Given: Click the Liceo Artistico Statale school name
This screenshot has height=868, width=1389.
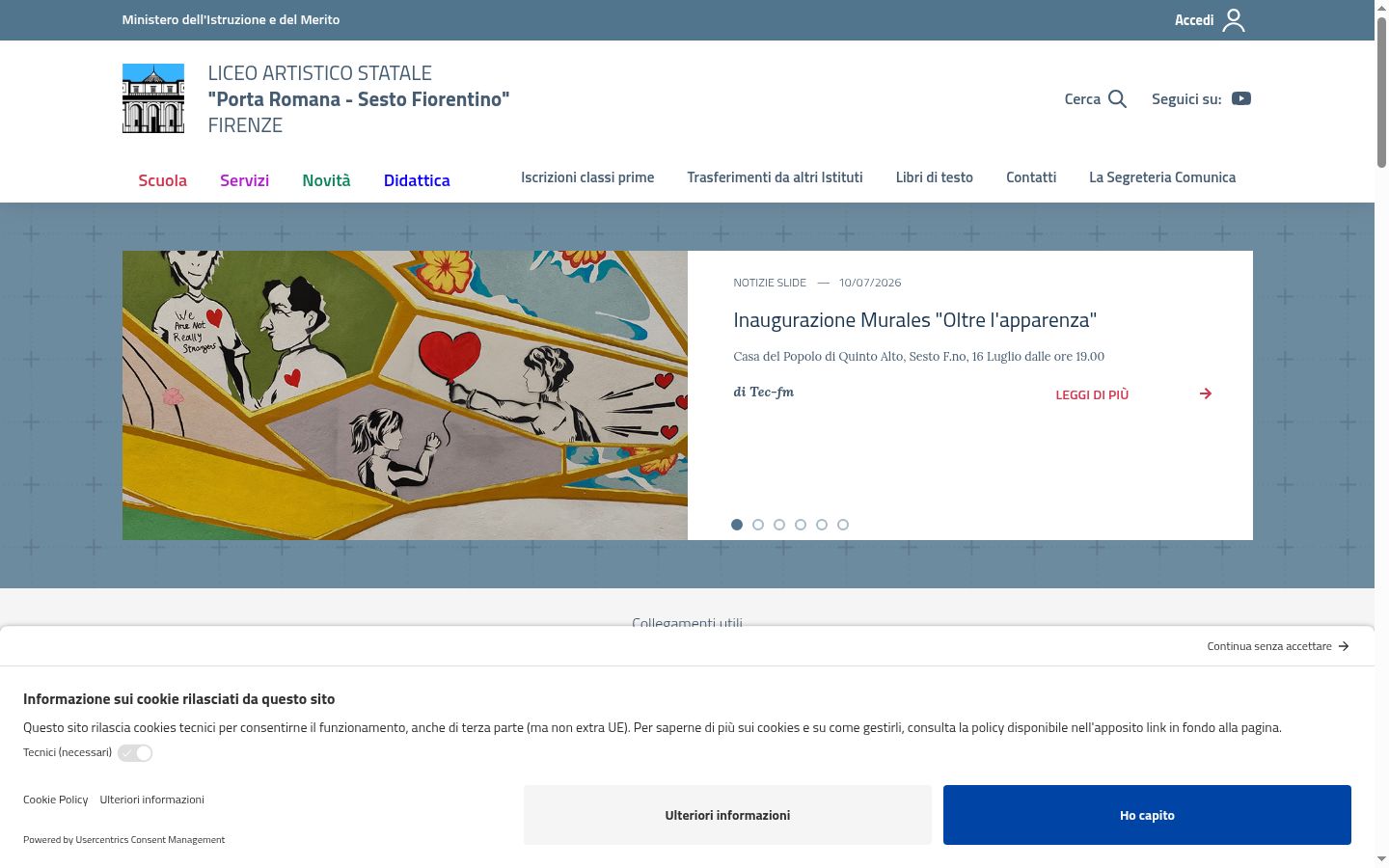Looking at the screenshot, I should (359, 99).
